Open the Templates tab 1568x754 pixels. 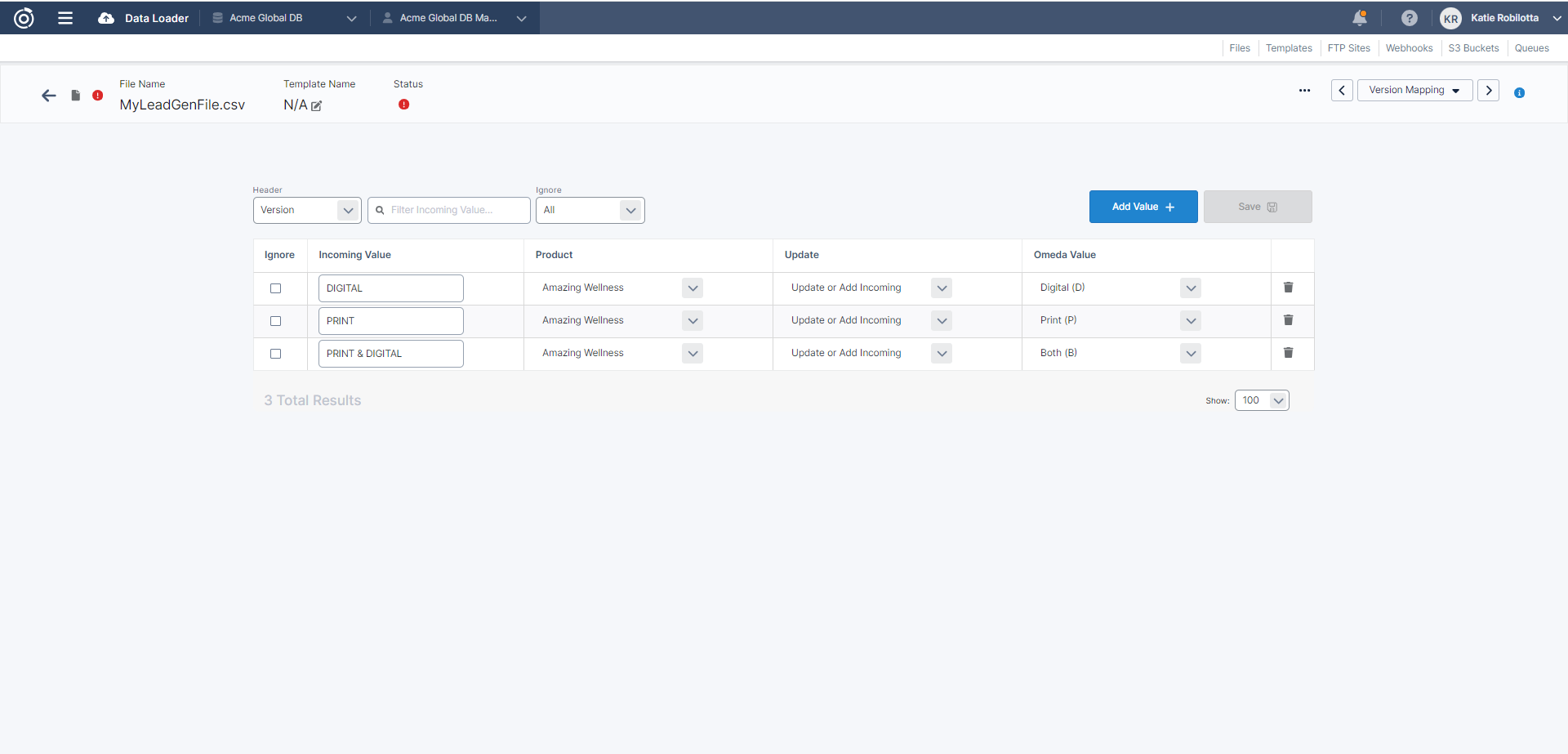(1289, 48)
